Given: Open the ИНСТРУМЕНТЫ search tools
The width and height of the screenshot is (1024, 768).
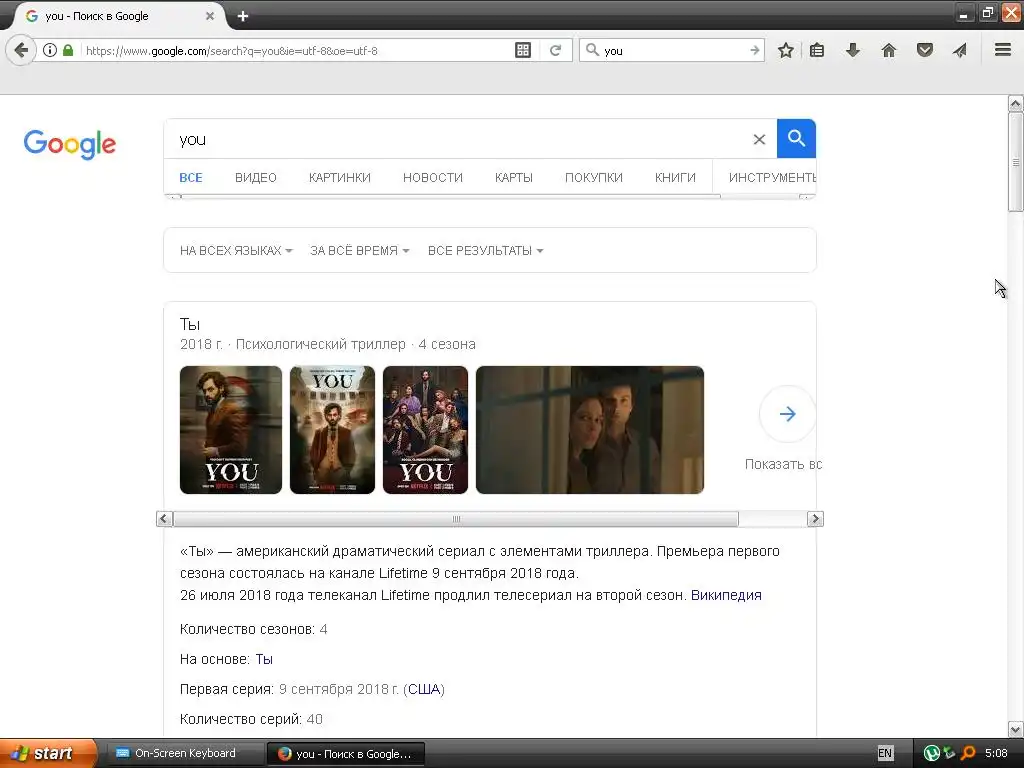Looking at the screenshot, I should [x=772, y=178].
